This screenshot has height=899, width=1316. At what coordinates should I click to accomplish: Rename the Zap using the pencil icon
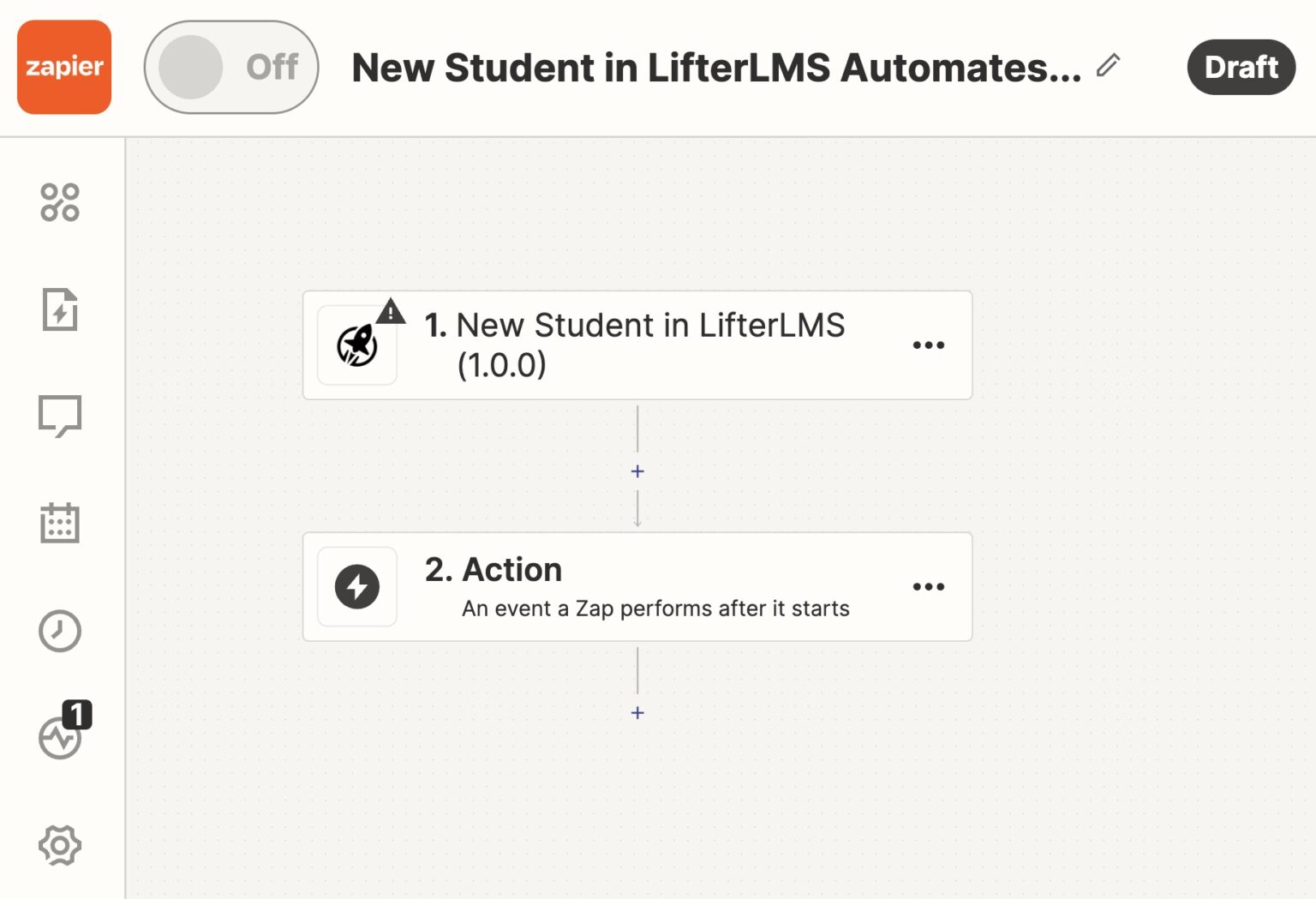coord(1110,64)
